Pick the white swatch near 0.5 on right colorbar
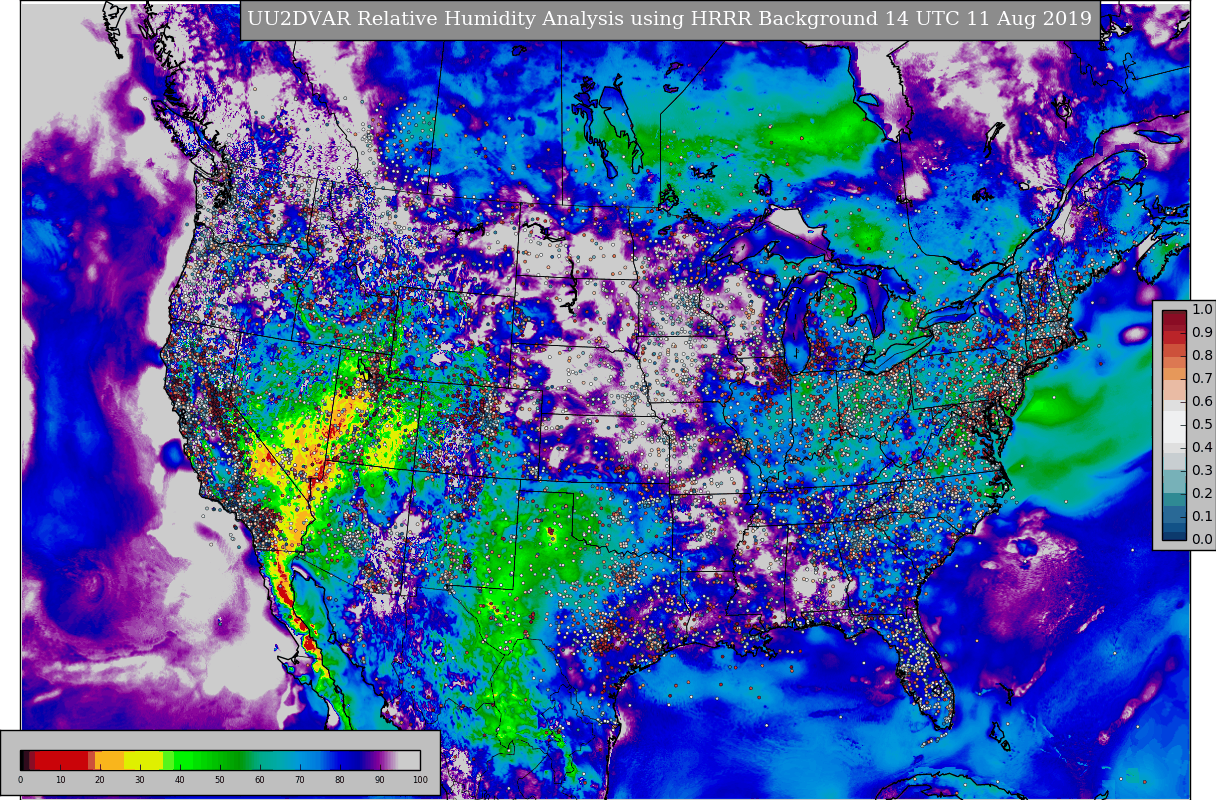 (x=1174, y=425)
